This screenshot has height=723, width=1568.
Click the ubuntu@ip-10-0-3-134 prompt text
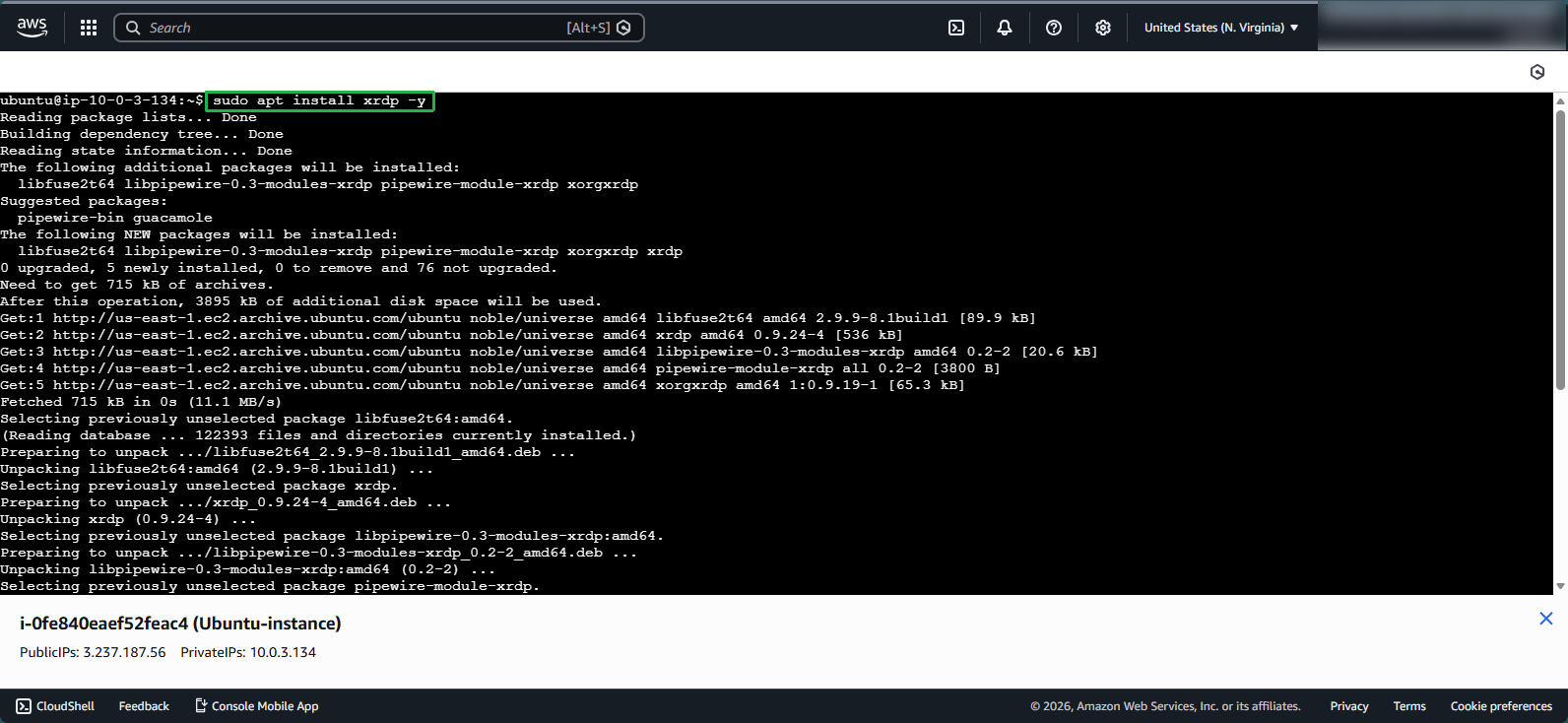[x=102, y=100]
